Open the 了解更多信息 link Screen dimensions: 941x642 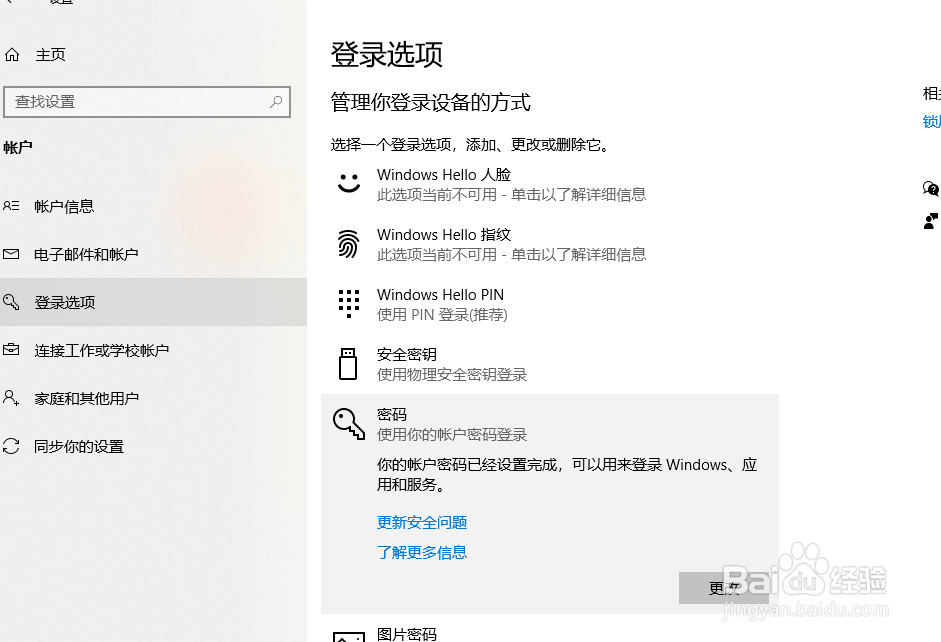(x=422, y=553)
